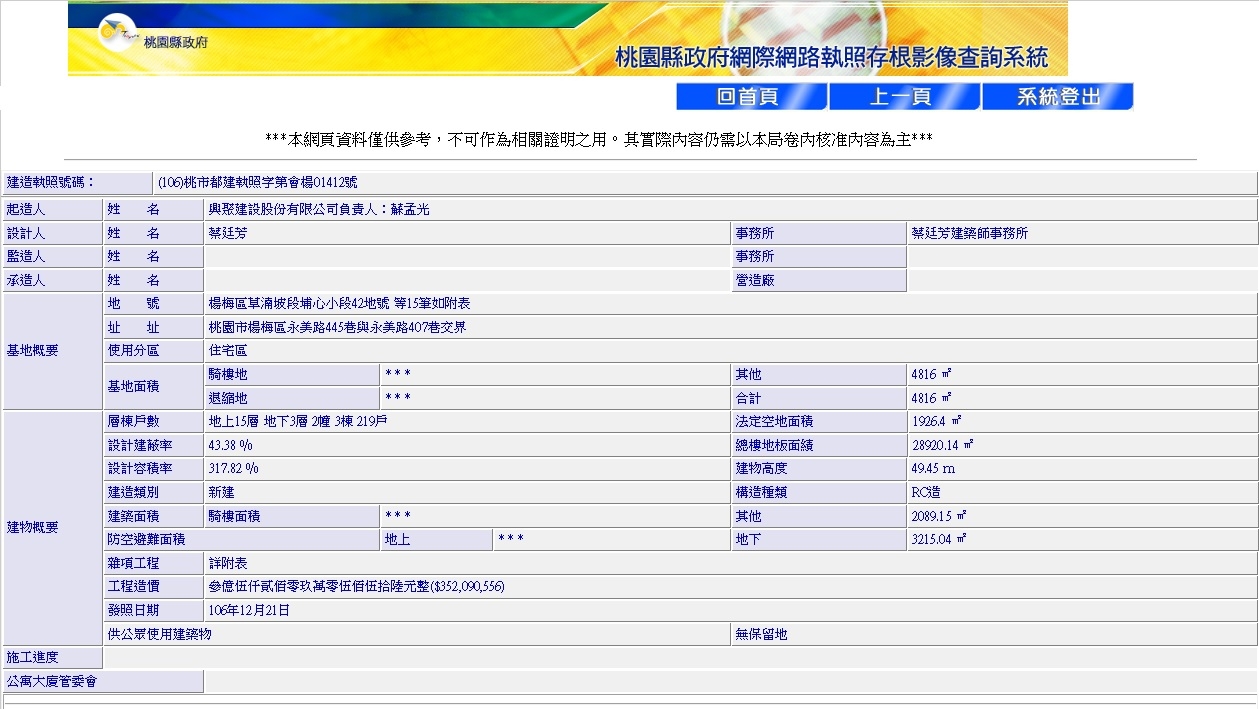Select designer name 蔡廷芳 cell
Screen dimensions: 1259x709
pos(467,233)
